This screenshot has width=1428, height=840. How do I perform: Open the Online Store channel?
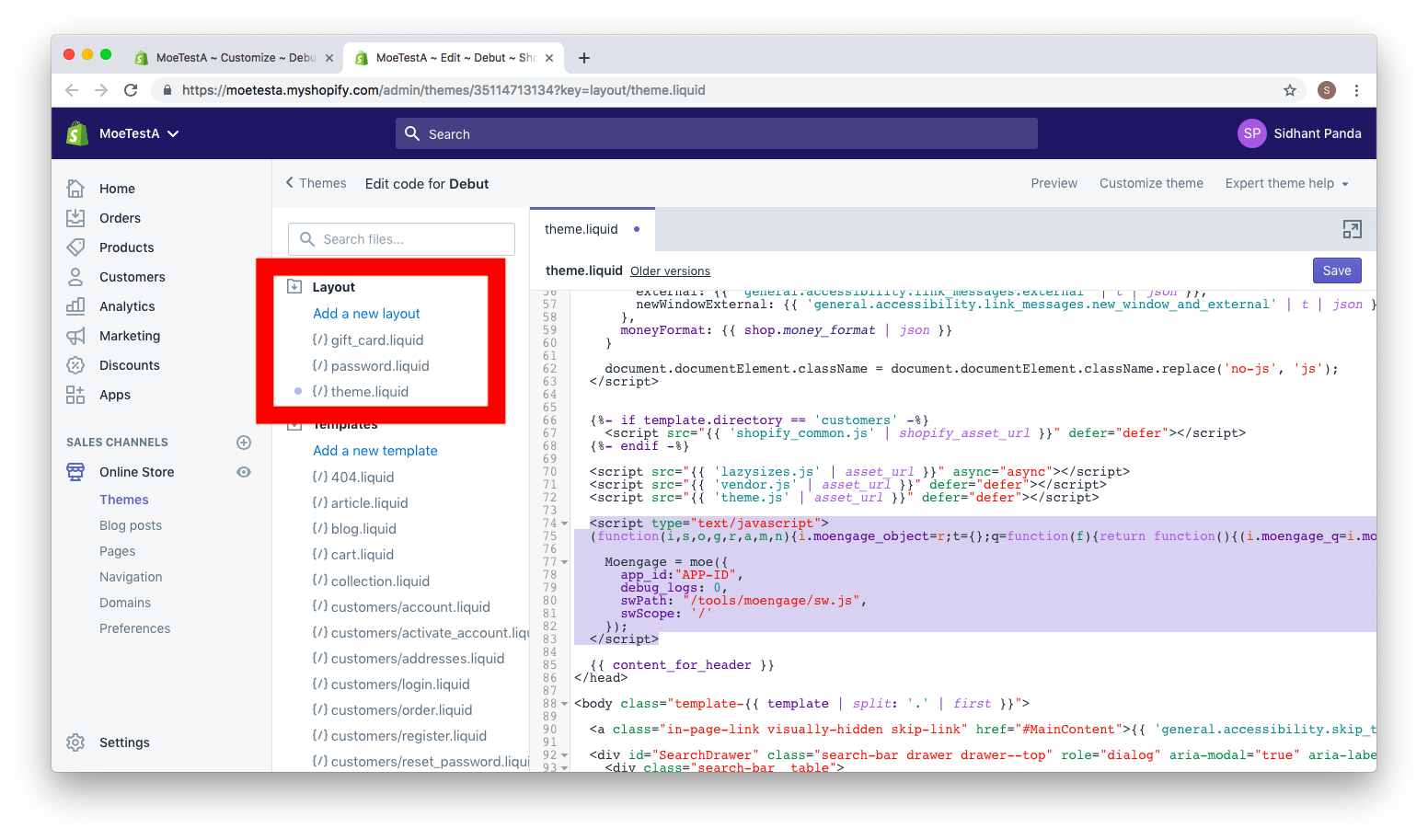pyautogui.click(x=136, y=472)
